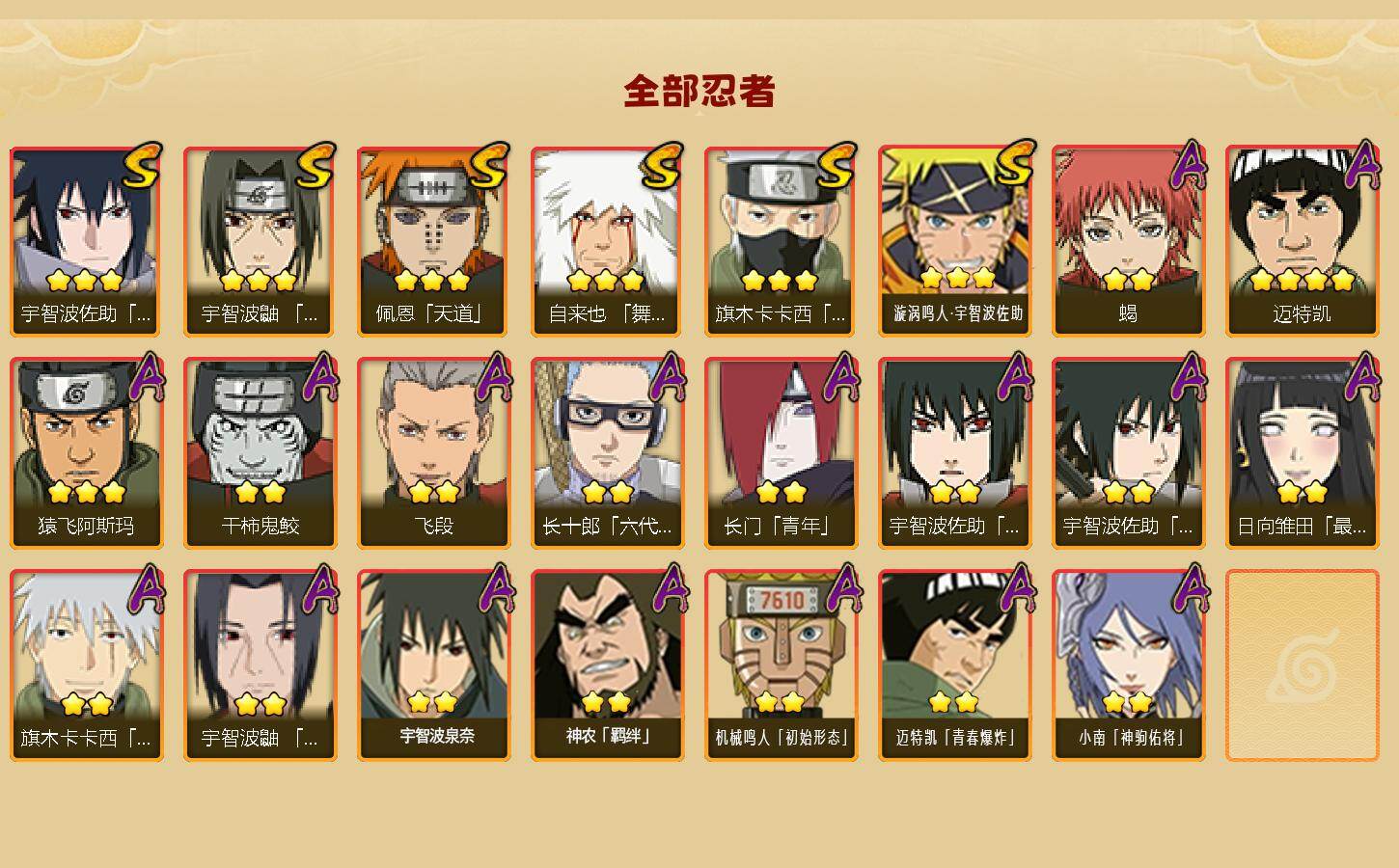The width and height of the screenshot is (1399, 868).
Task: Select the 猿飞阿斯玛 ninja card
Action: [86, 453]
